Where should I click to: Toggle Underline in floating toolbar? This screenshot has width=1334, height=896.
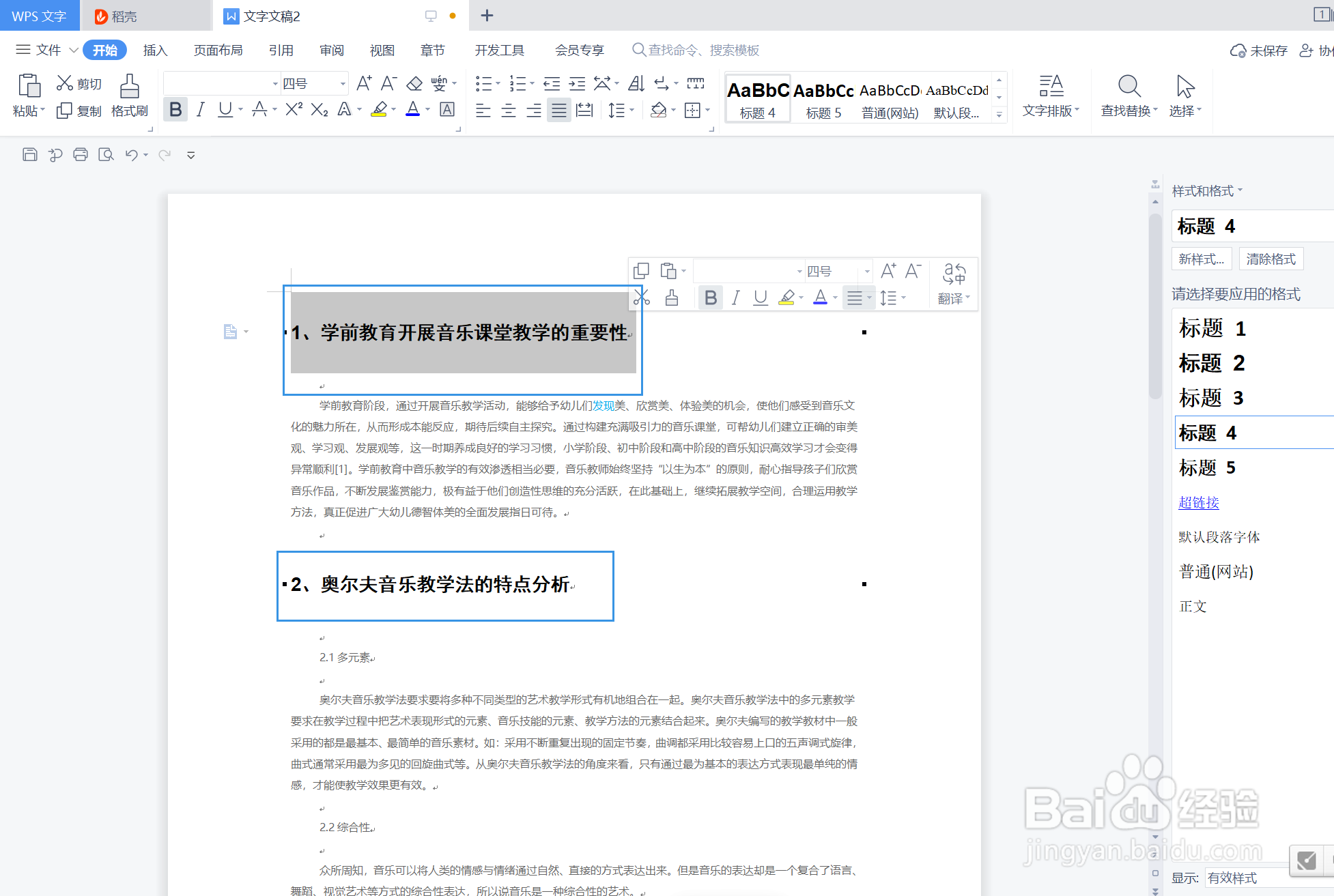761,298
